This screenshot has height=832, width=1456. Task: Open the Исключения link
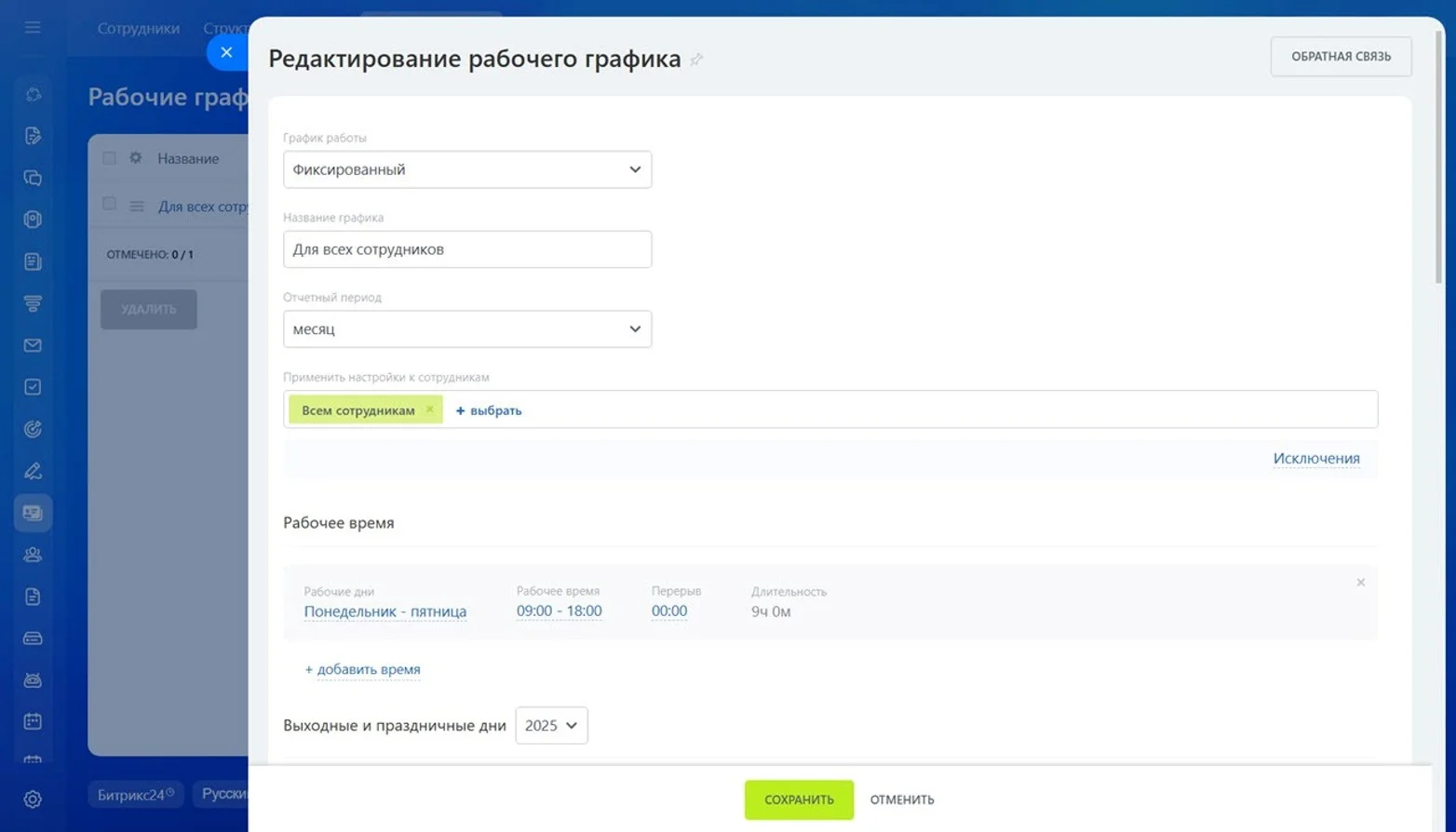tap(1316, 458)
